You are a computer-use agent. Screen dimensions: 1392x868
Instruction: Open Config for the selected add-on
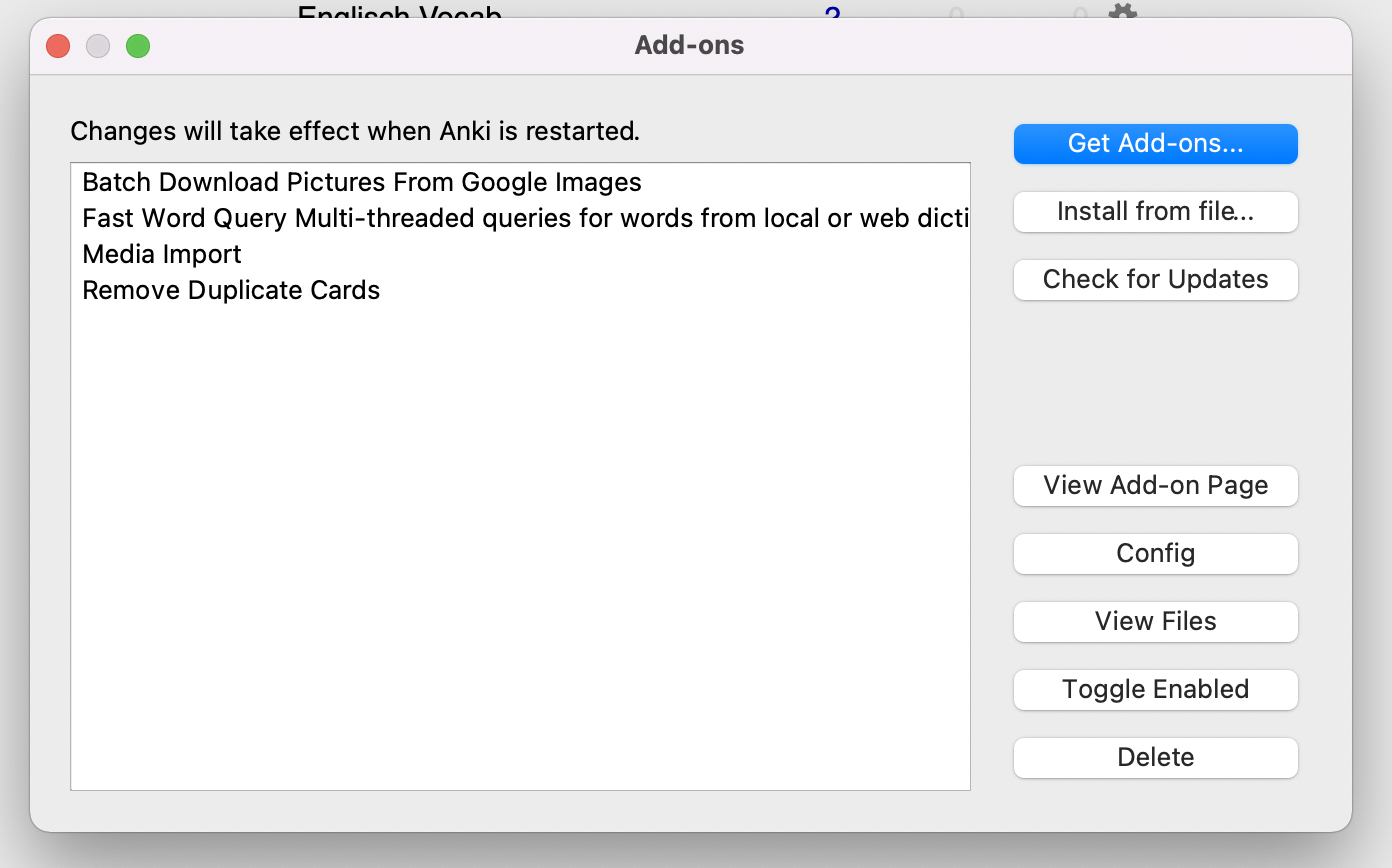click(x=1155, y=554)
